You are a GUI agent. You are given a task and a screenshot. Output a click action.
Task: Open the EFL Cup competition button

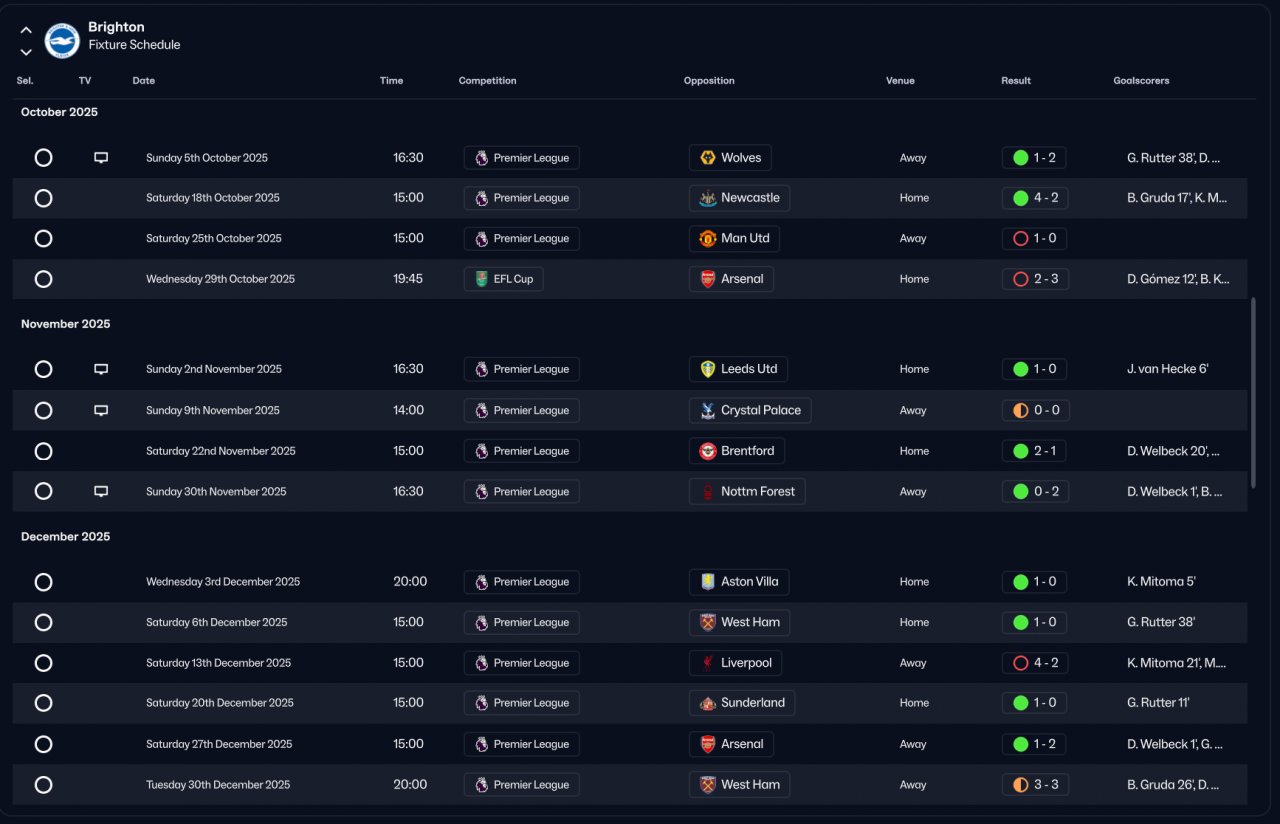503,279
